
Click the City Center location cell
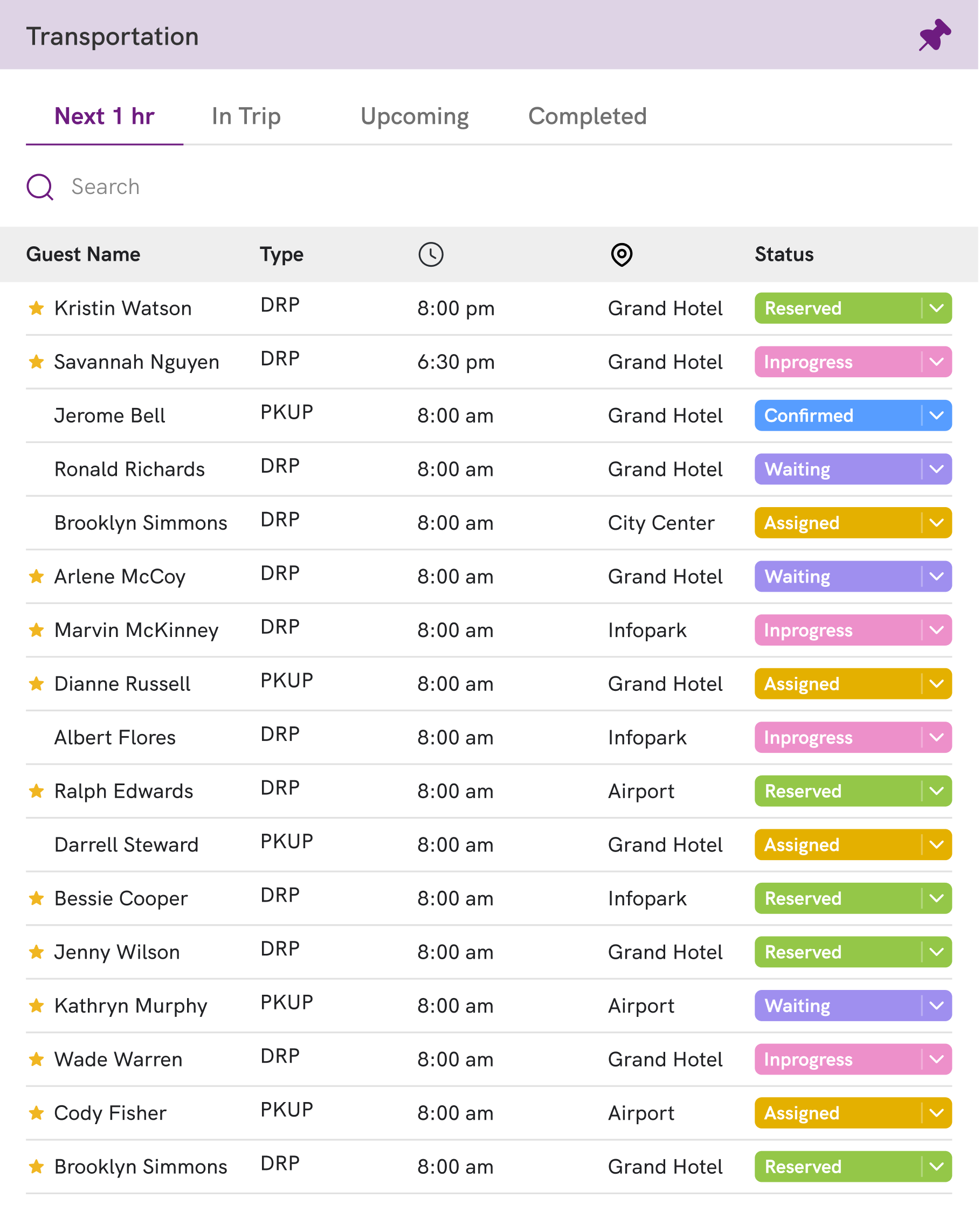click(661, 524)
